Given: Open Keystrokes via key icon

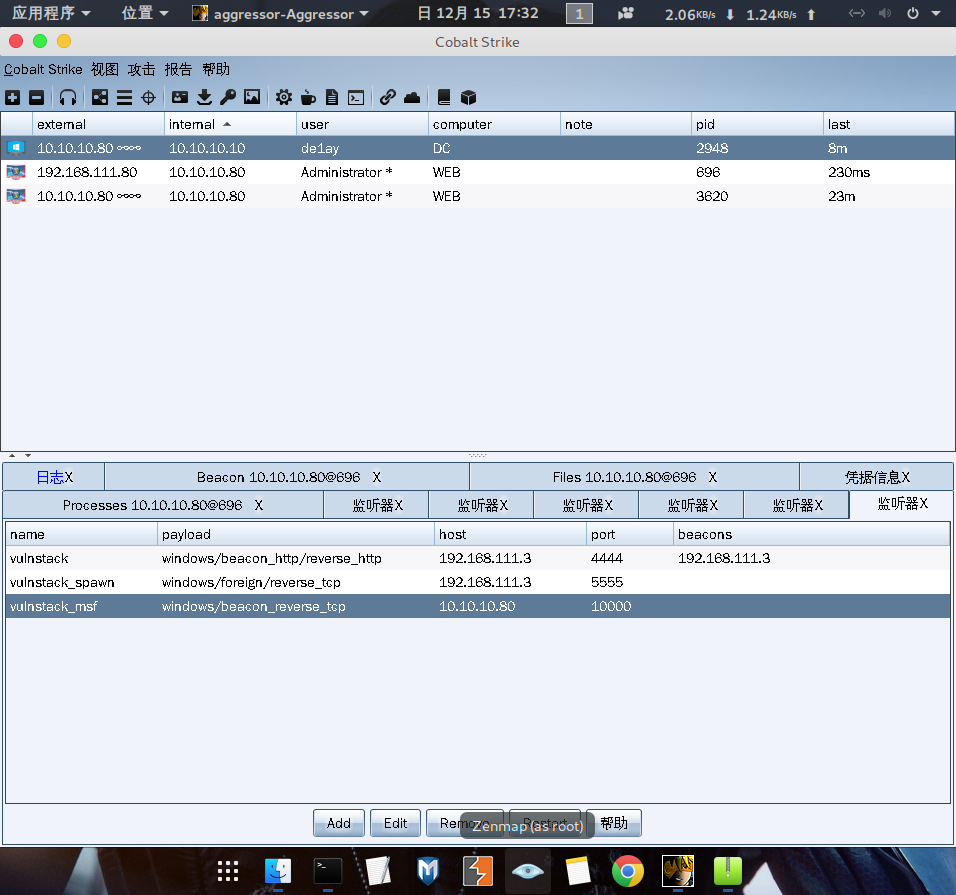Looking at the screenshot, I should (228, 98).
